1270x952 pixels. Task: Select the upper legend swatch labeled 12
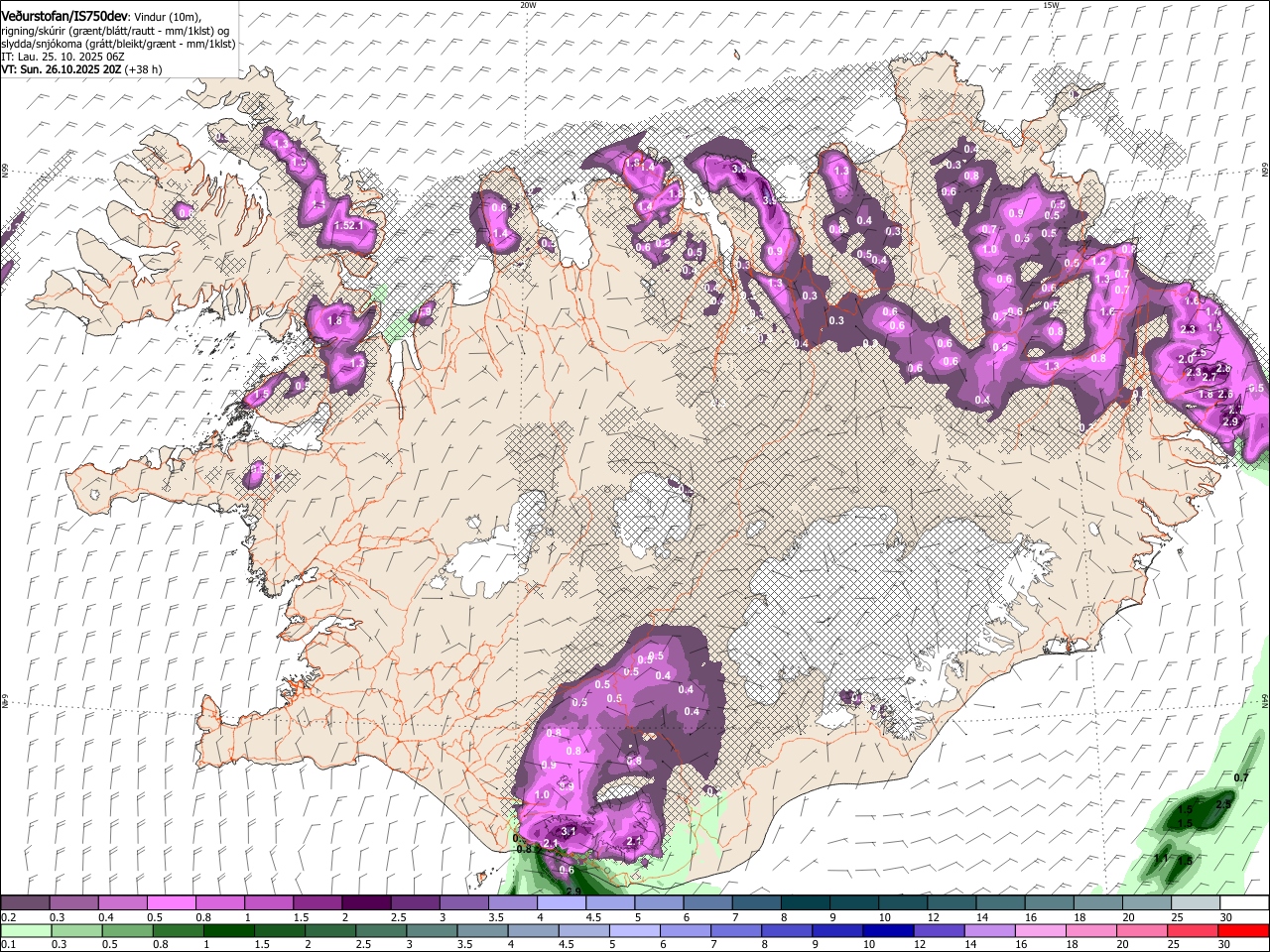coord(951,903)
